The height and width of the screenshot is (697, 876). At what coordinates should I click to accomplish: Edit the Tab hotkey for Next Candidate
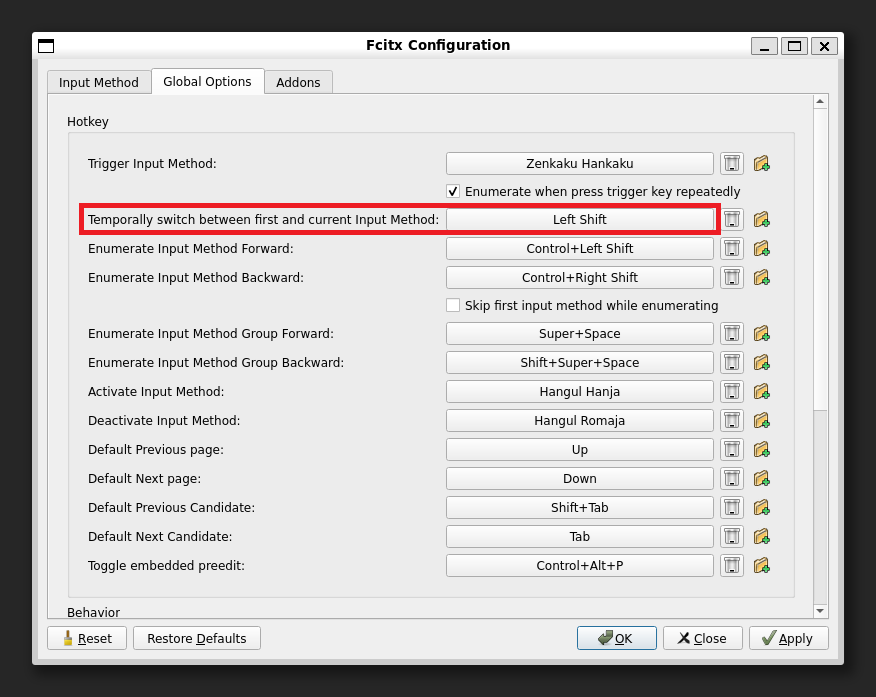pos(580,537)
